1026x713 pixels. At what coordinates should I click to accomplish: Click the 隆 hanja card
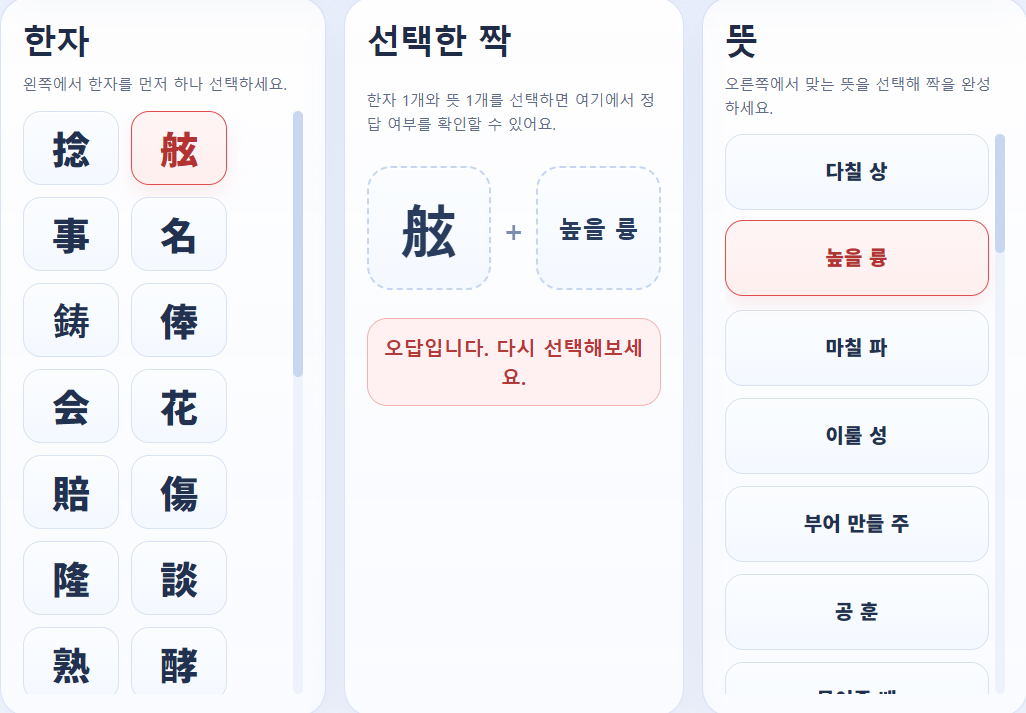click(x=70, y=578)
